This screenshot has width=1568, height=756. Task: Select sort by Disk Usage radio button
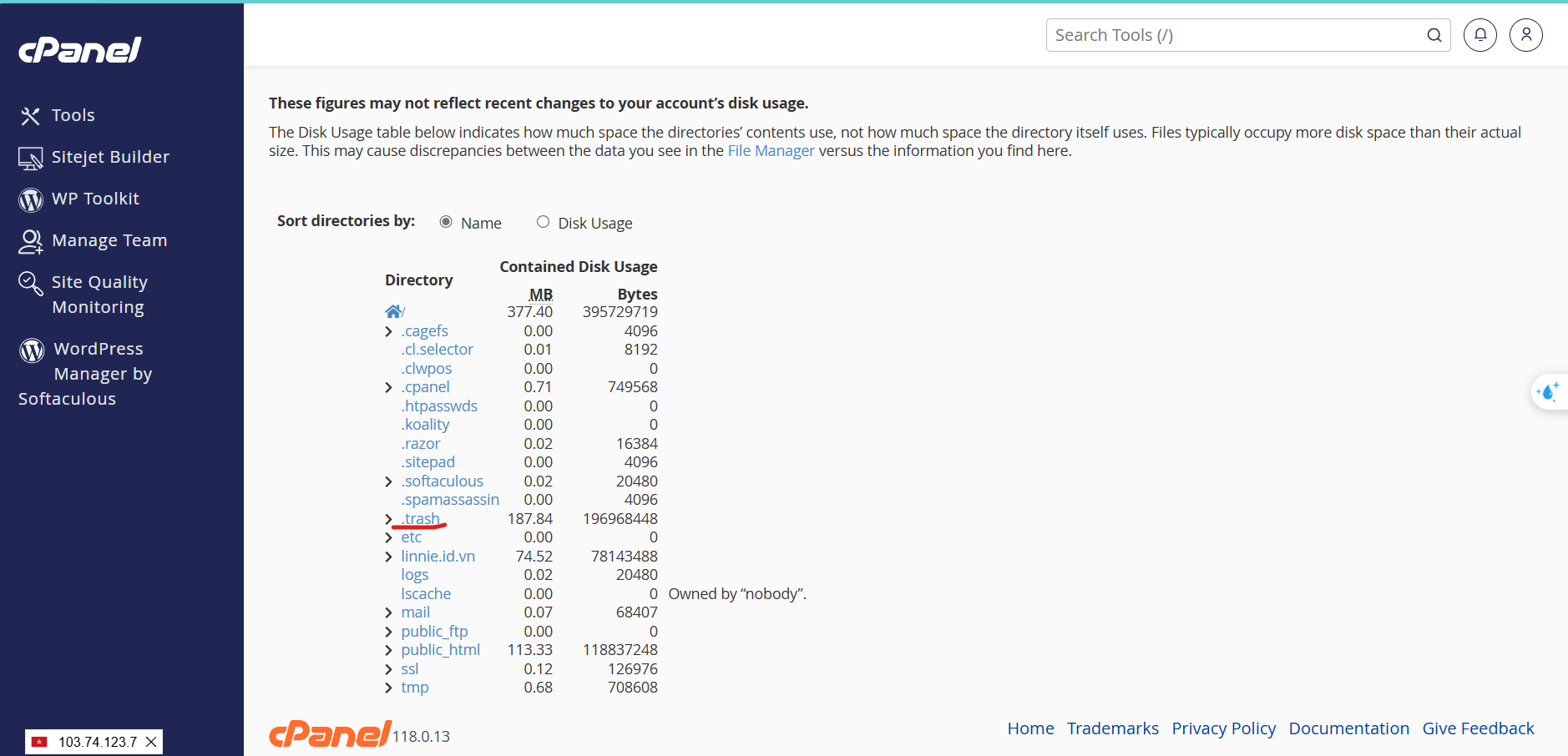543,222
